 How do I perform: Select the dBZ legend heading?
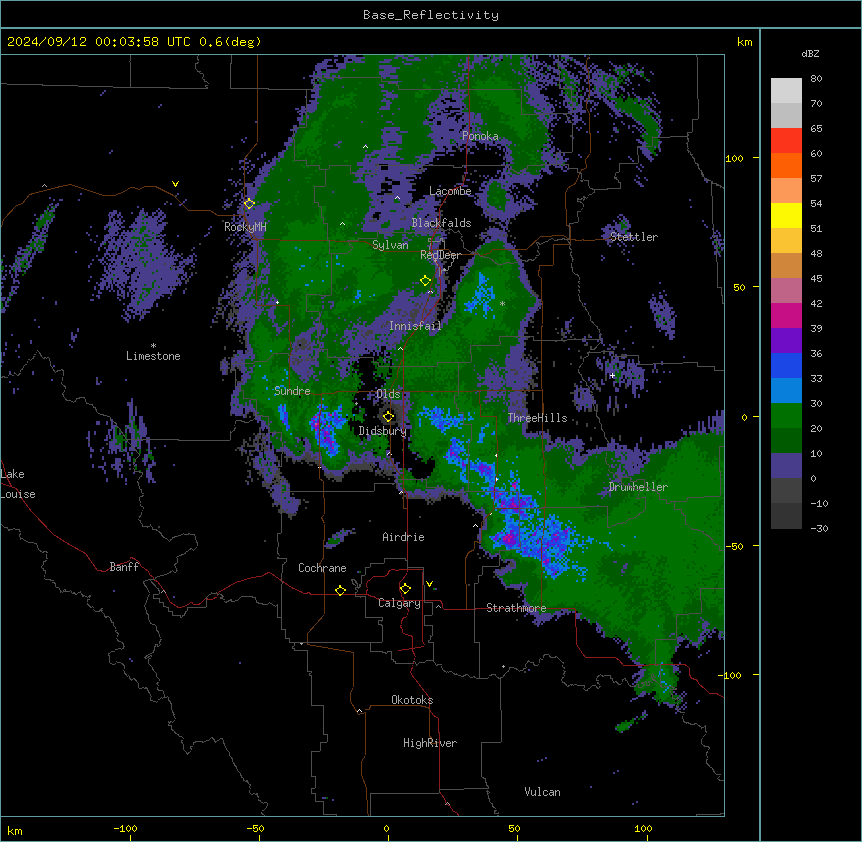point(810,54)
